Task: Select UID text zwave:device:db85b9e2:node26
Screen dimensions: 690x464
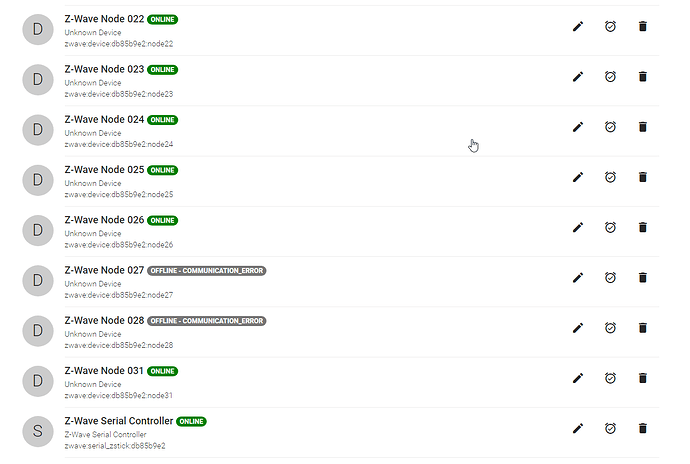Action: point(119,244)
